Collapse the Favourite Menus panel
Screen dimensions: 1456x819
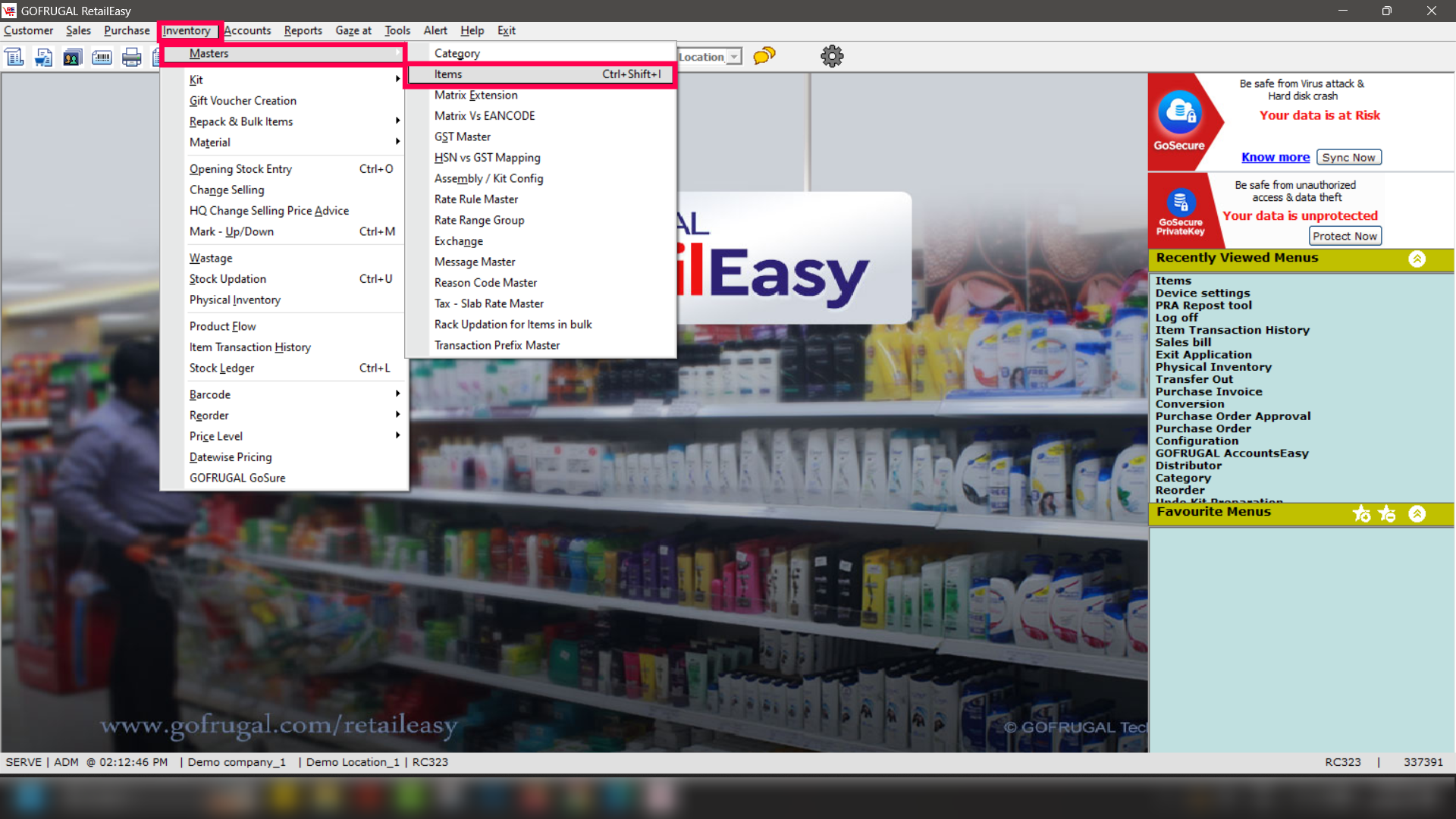1417,514
